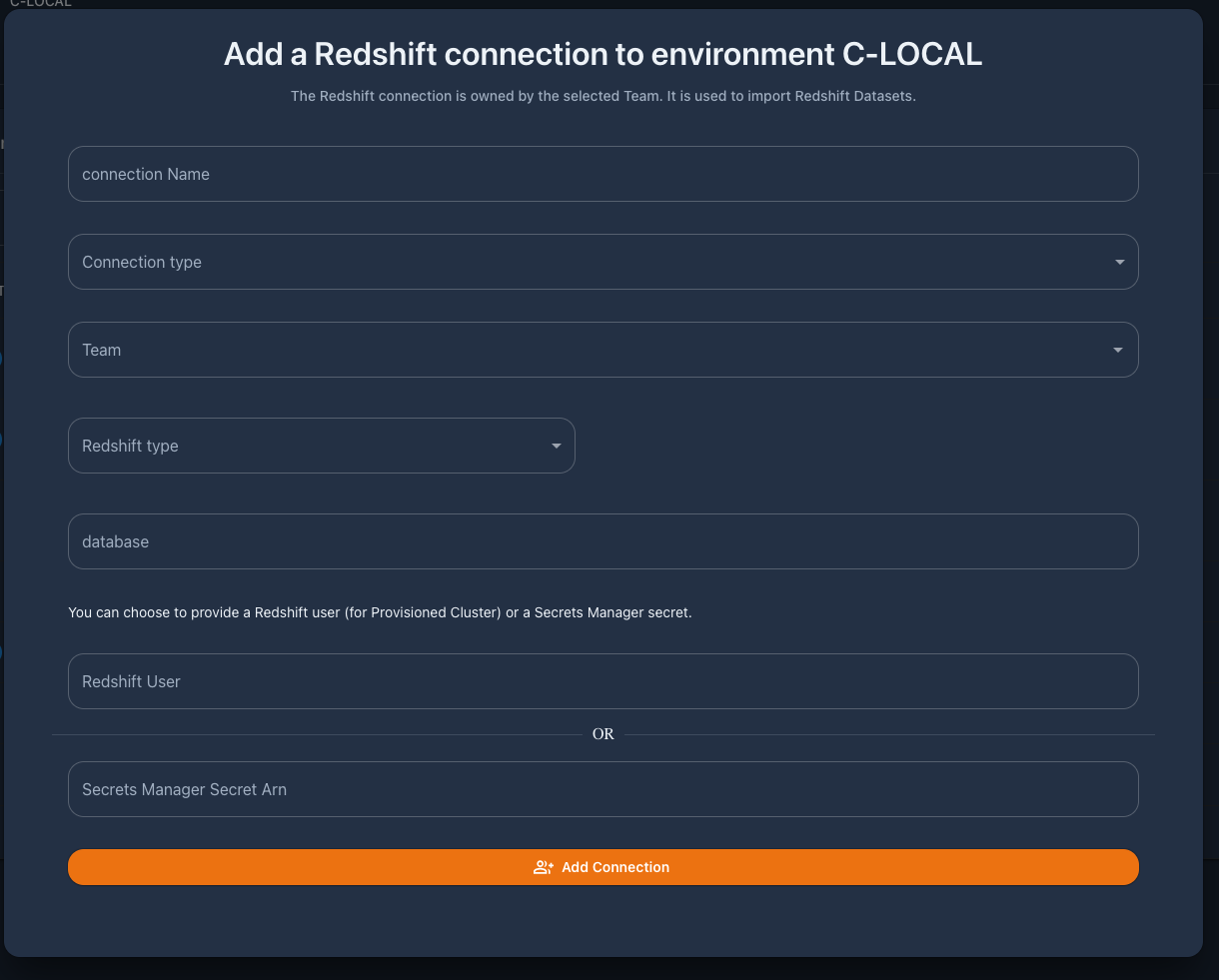1219x980 pixels.
Task: Expand the Redshift type combo box
Action: pos(321,446)
